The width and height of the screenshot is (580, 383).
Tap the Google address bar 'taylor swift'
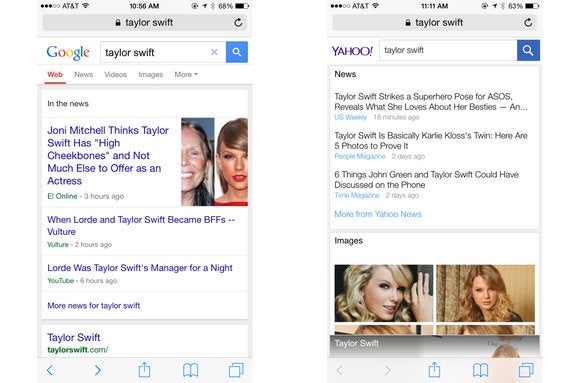tap(145, 23)
